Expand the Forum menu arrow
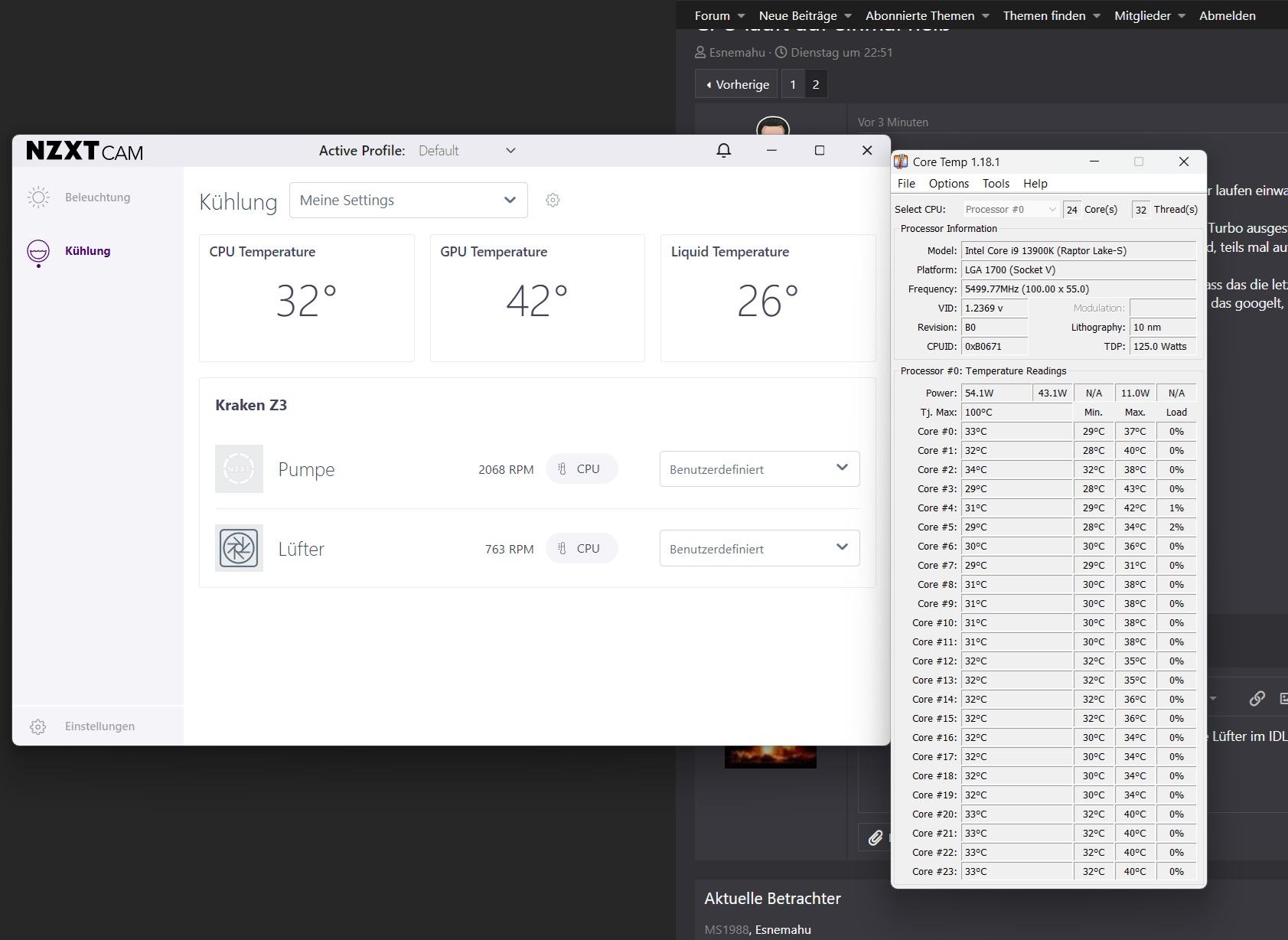This screenshot has width=1288, height=940. point(741,16)
